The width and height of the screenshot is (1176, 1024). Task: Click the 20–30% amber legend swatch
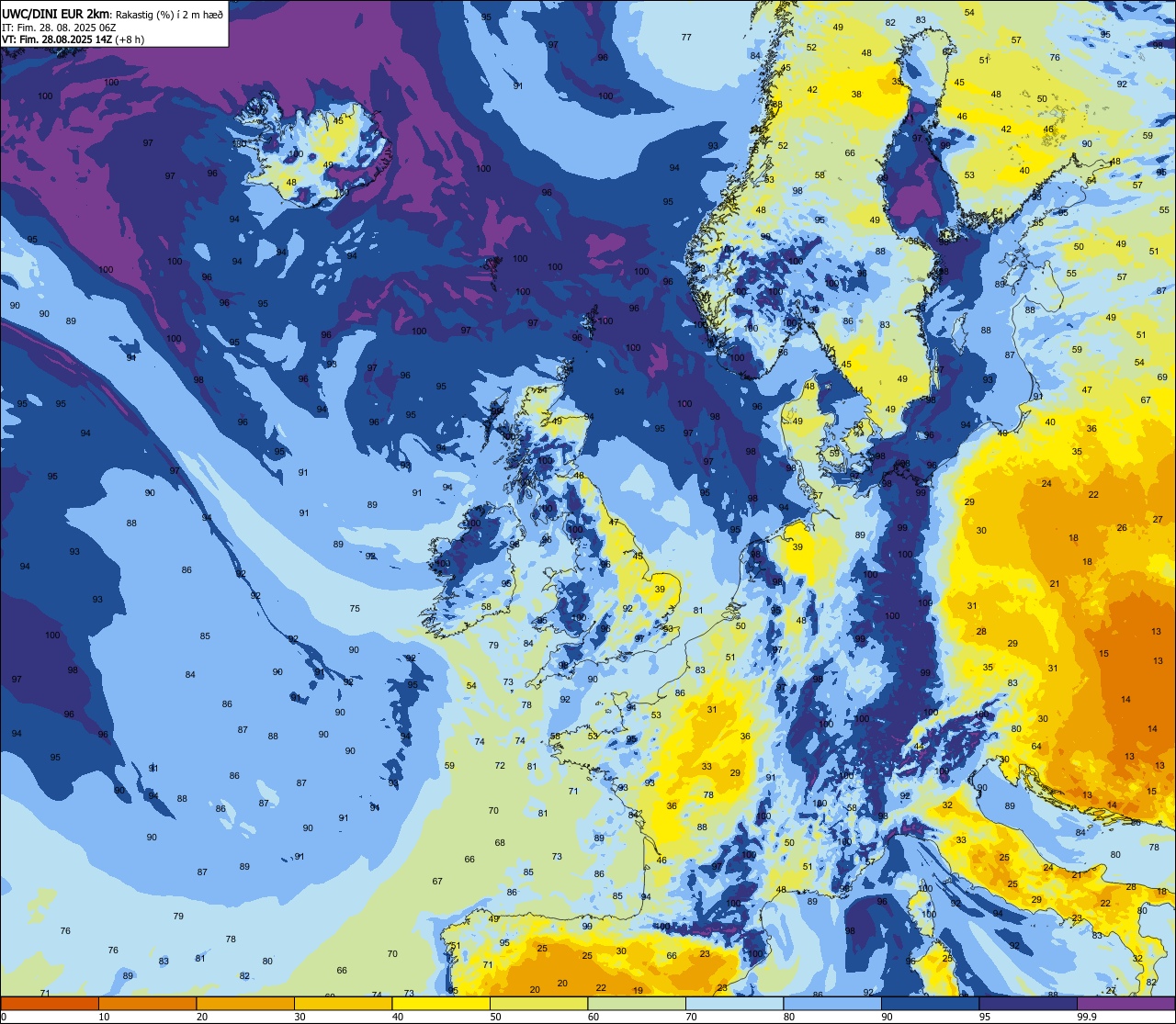click(x=245, y=1003)
